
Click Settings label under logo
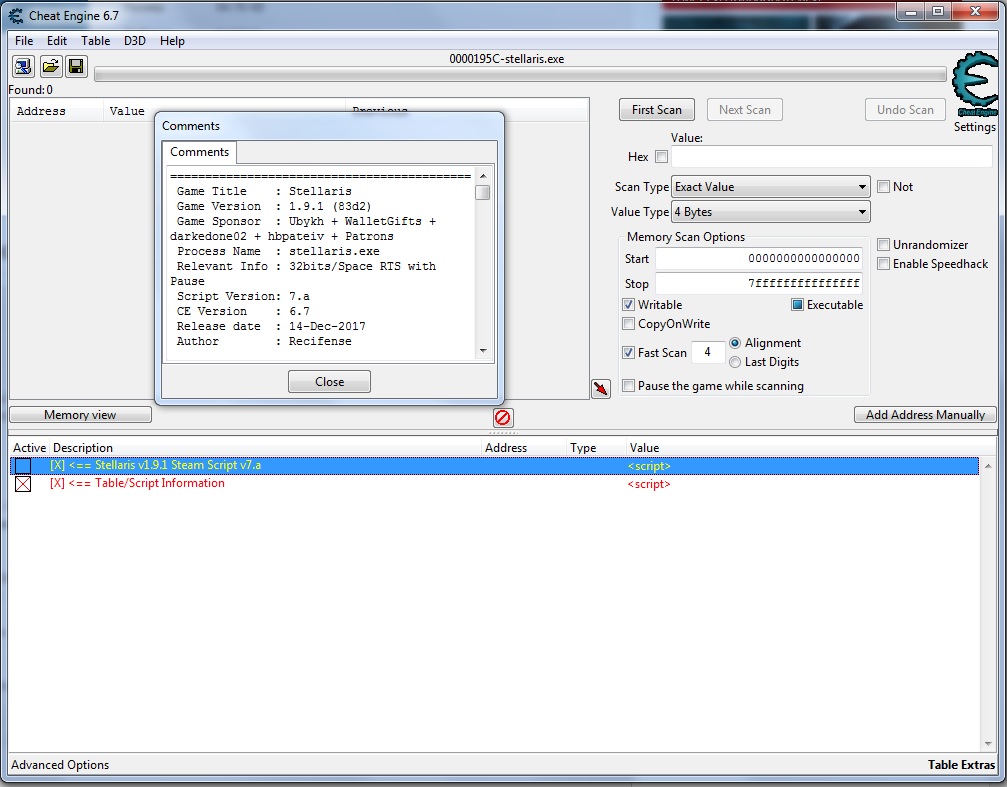tap(974, 127)
